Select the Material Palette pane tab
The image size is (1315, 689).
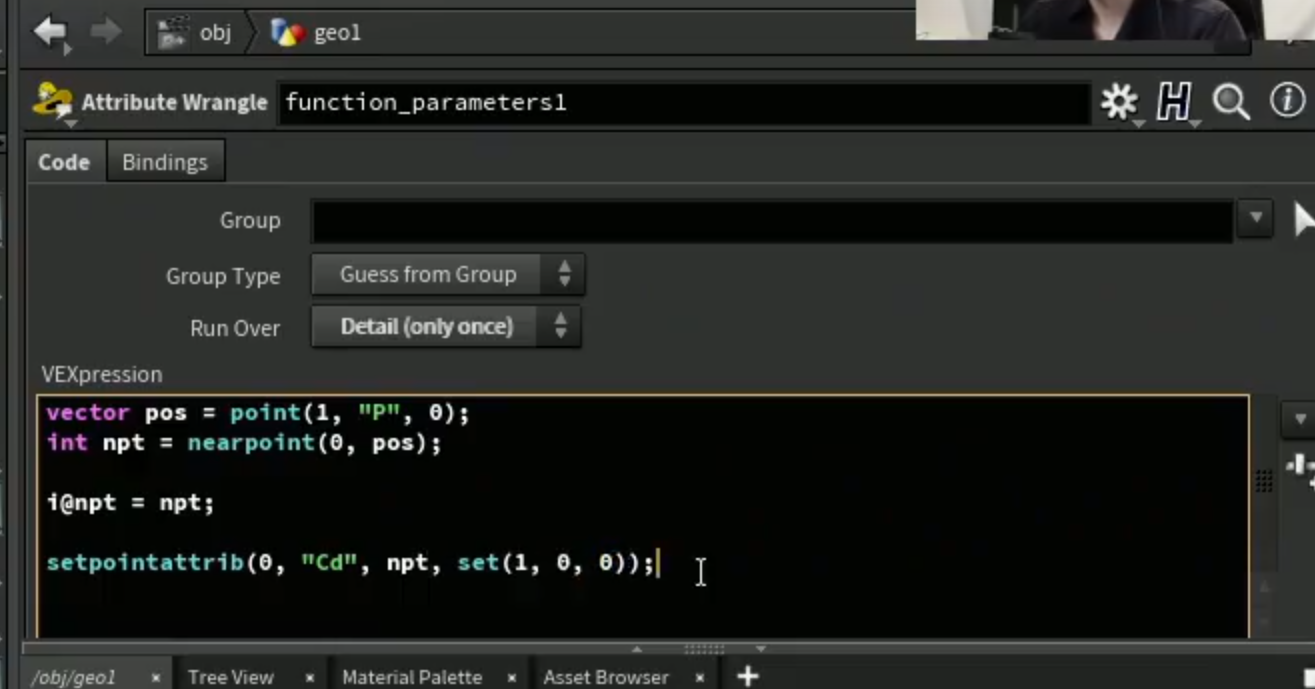pos(412,677)
